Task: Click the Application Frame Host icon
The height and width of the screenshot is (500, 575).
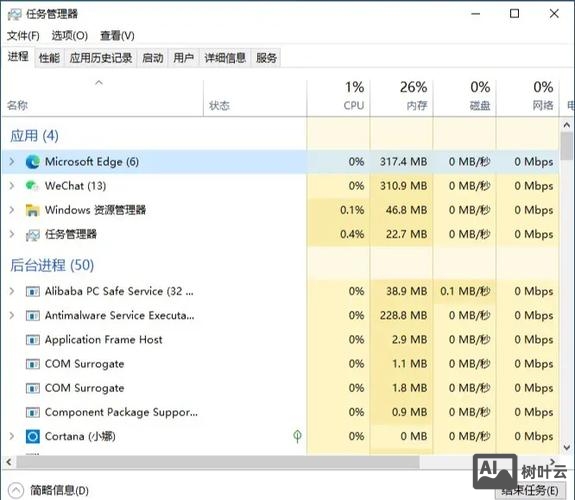Action: tap(33, 340)
